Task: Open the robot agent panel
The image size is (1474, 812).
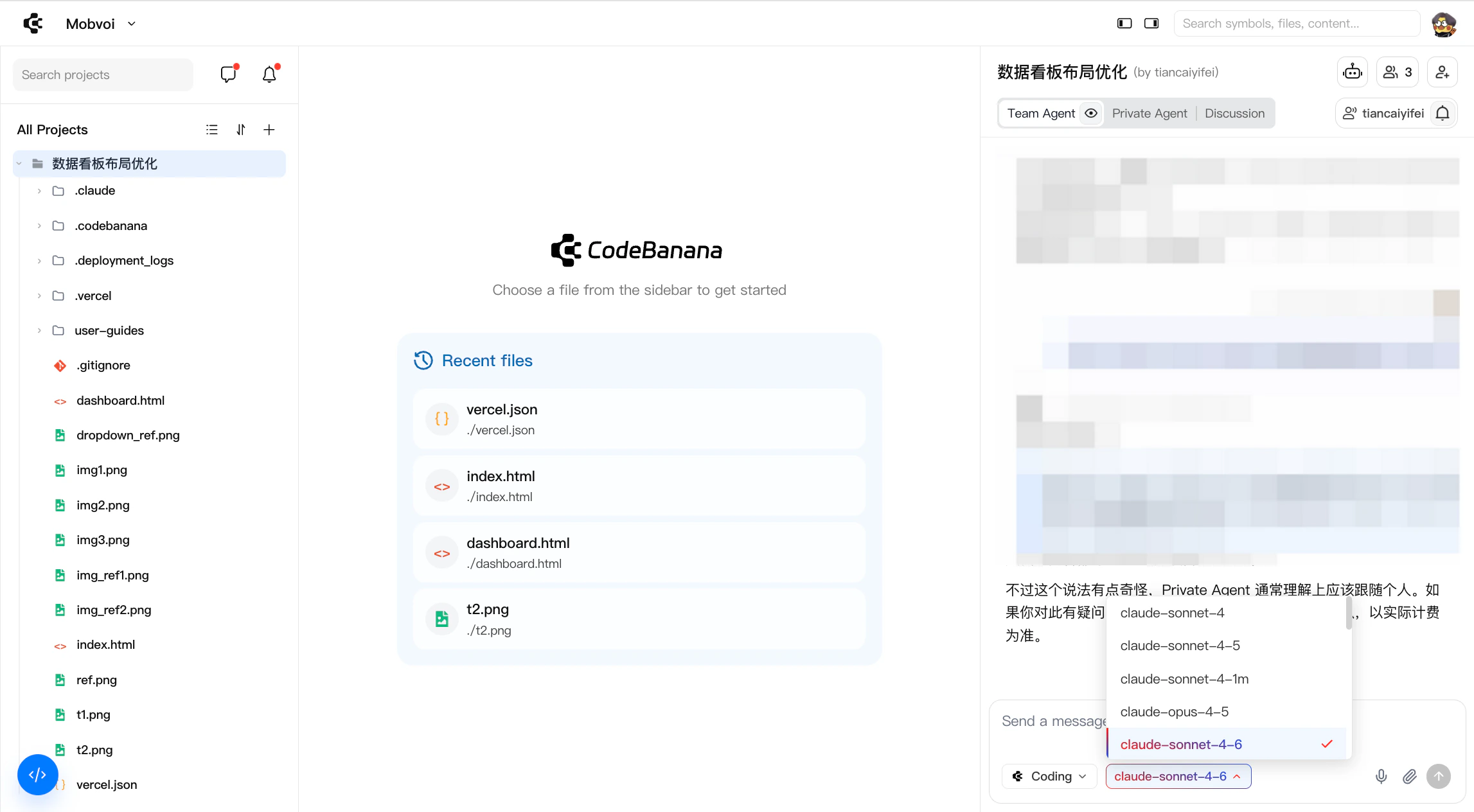Action: (1352, 72)
